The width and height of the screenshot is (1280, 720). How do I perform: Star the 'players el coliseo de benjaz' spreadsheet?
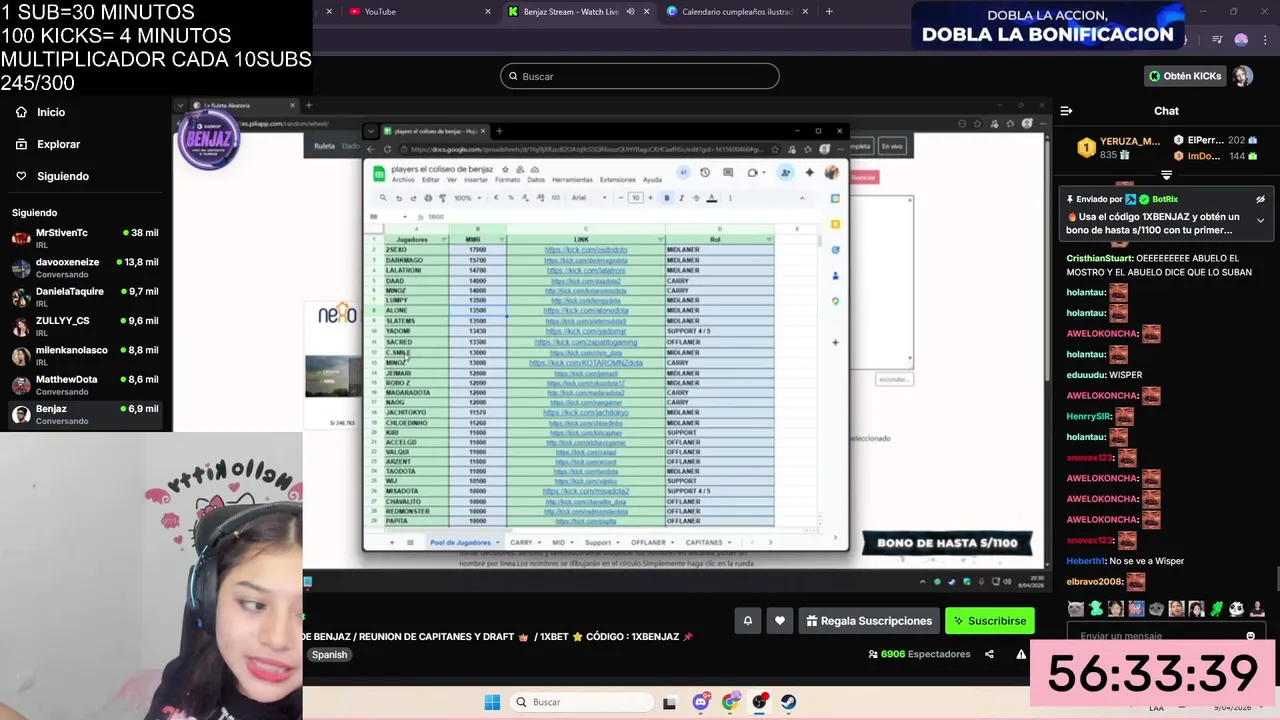pos(505,170)
